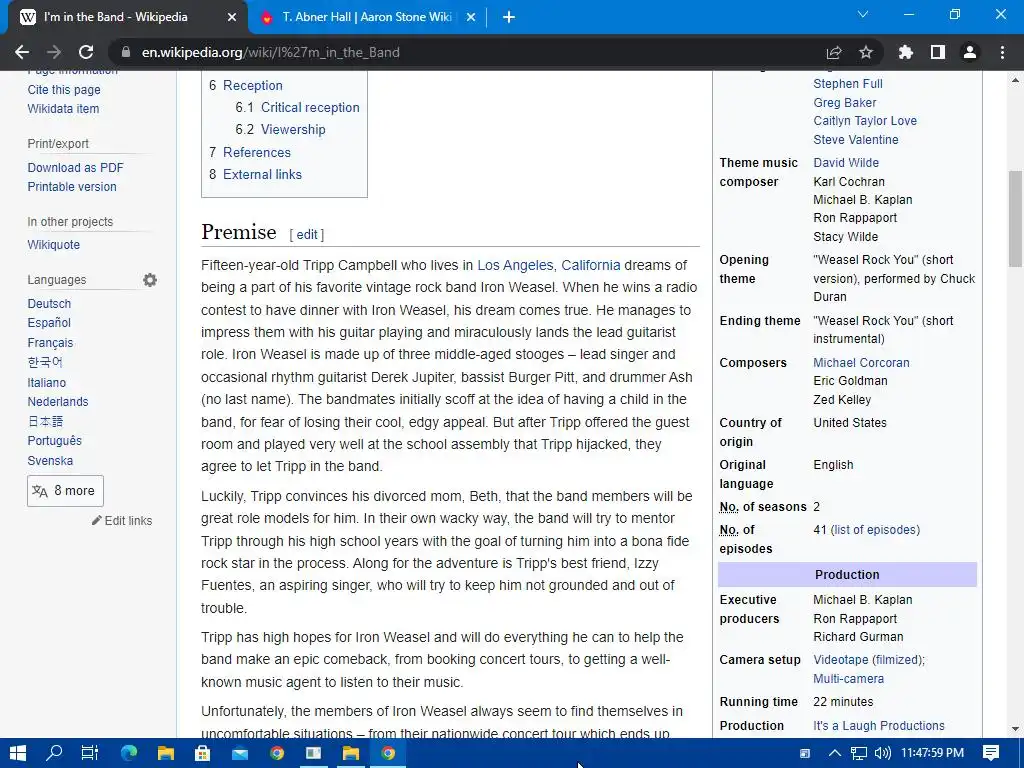Screen dimensions: 1024x768
Task: Switch to the Deutsch language version
Action: coord(49,304)
